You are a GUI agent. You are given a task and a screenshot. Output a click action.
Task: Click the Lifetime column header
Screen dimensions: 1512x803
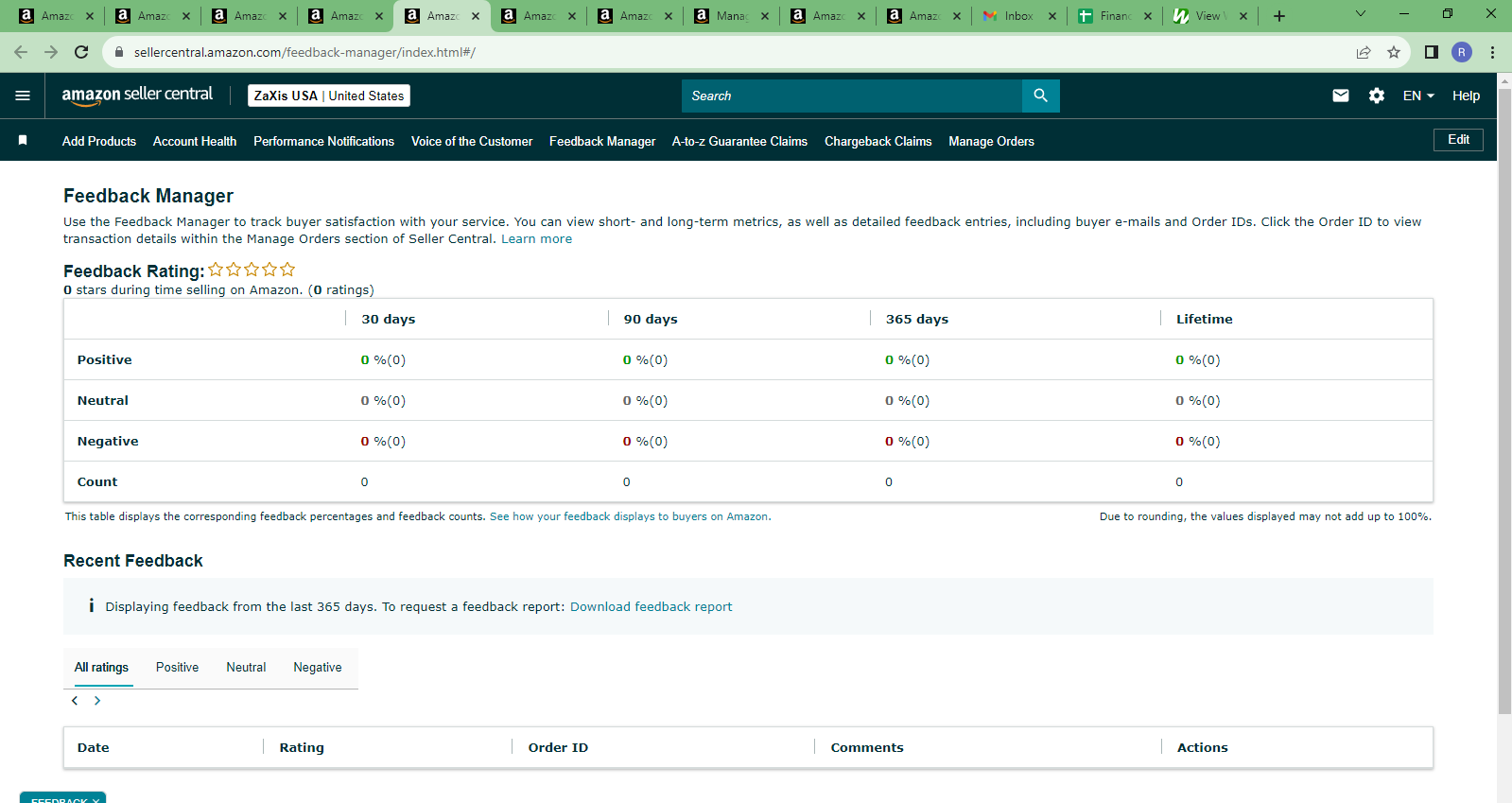(x=1205, y=319)
